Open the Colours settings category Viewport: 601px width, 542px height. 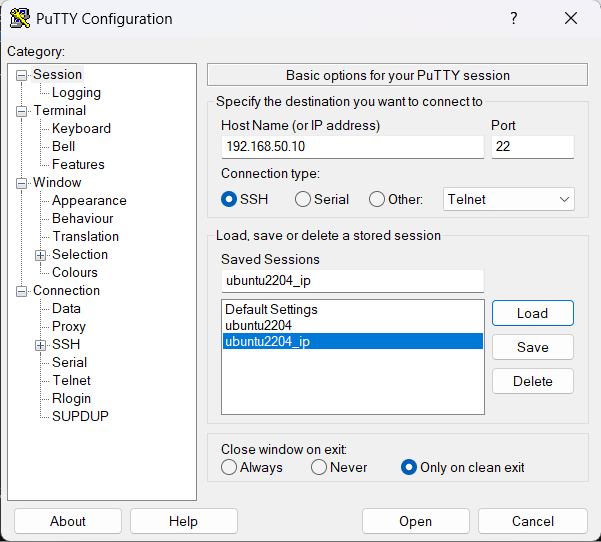pyautogui.click(x=75, y=273)
